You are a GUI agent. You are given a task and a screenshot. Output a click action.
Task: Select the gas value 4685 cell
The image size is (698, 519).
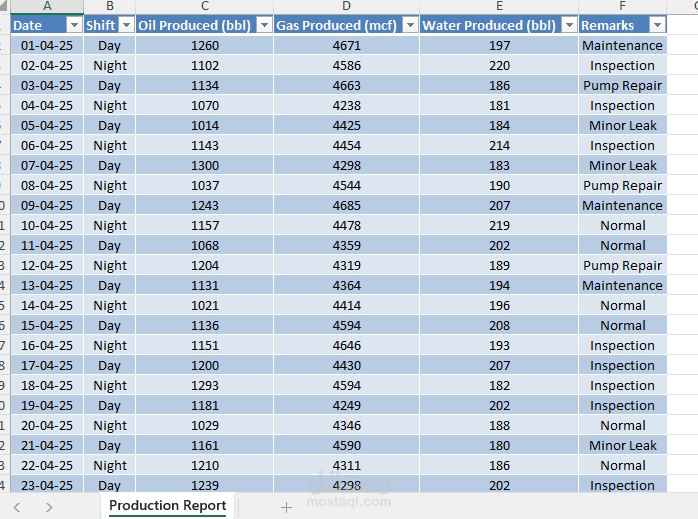coord(346,206)
